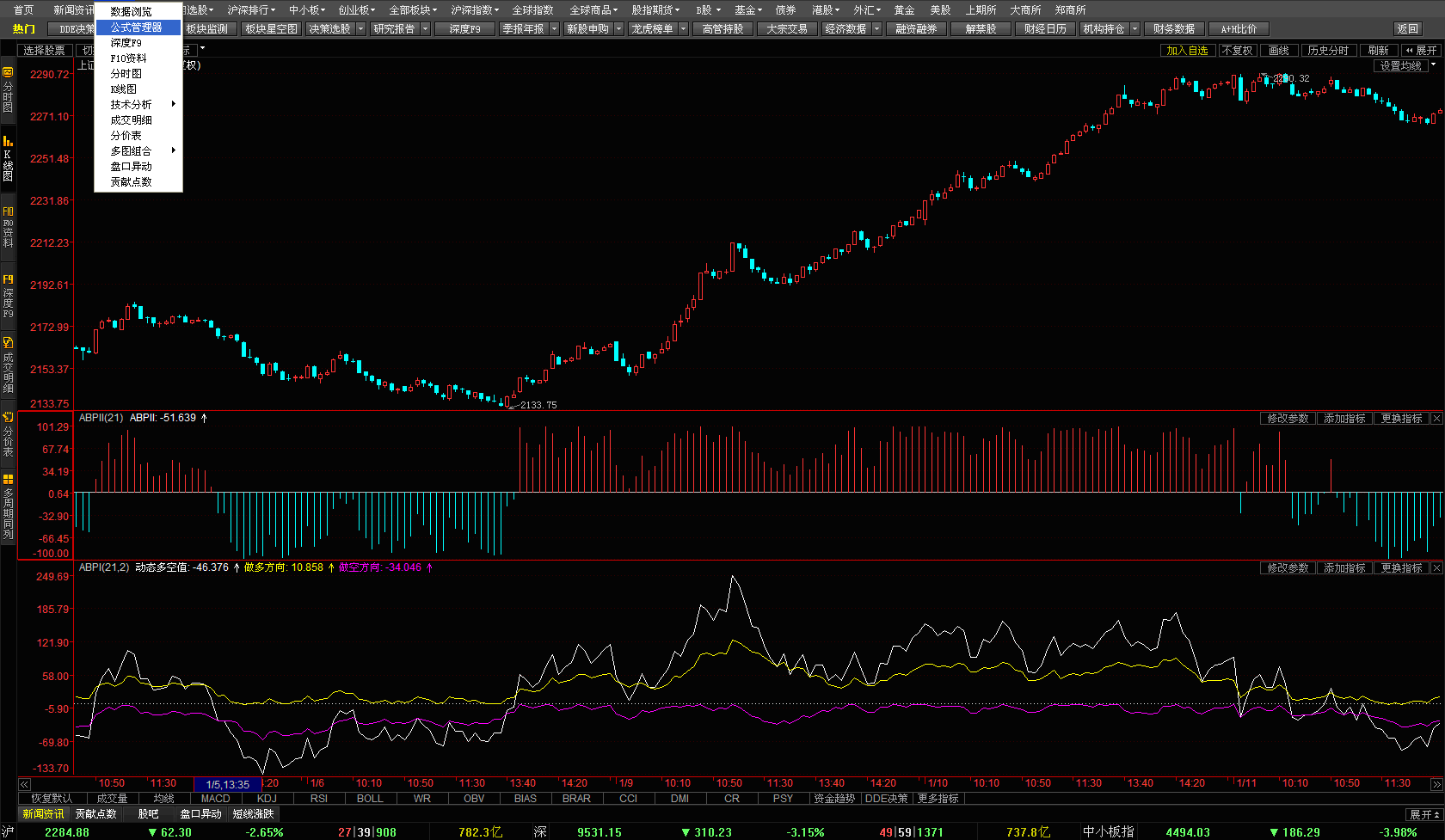Image resolution: width=1445 pixels, height=840 pixels.
Task: Open 技术分析 submenu
Action: click(x=138, y=105)
